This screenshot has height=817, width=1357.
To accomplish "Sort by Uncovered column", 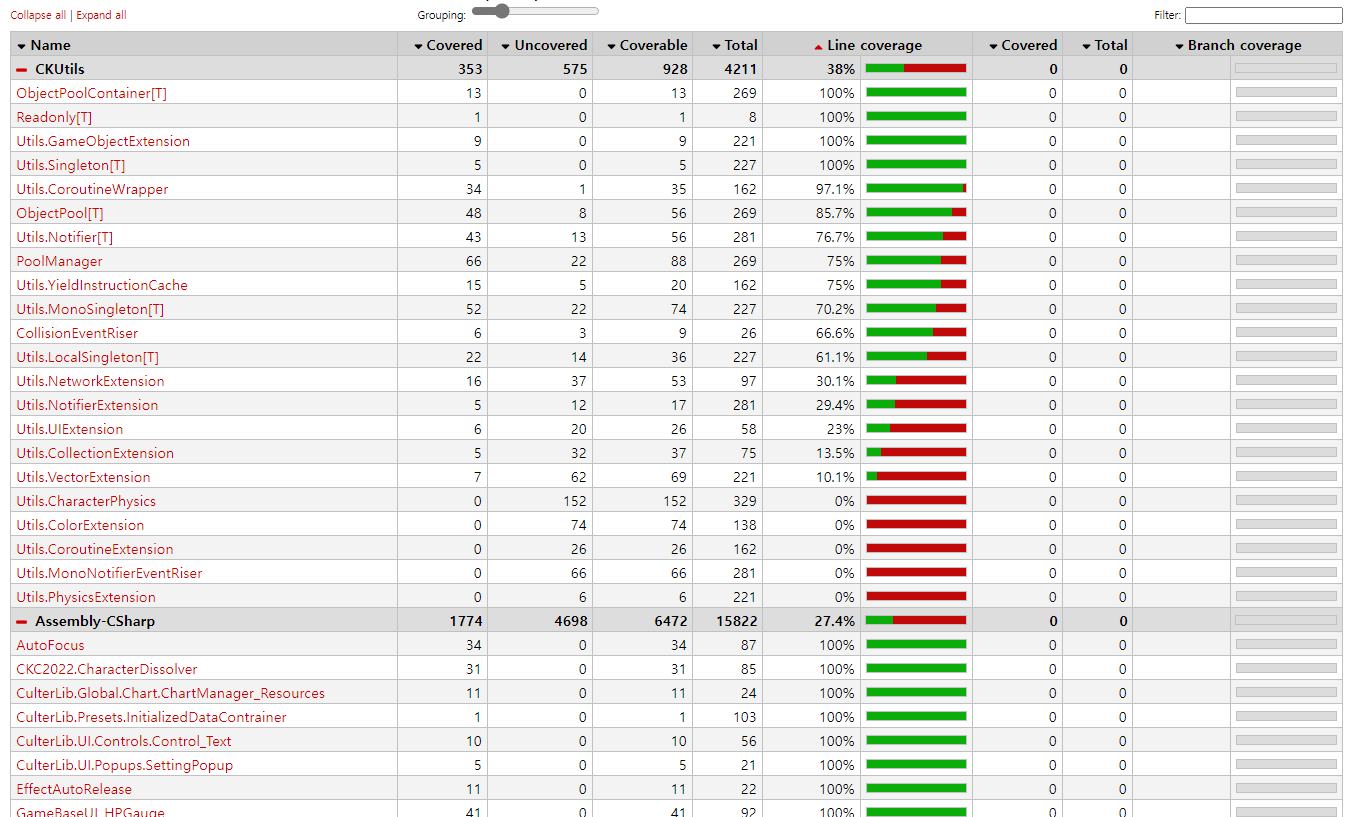I will 544,45.
